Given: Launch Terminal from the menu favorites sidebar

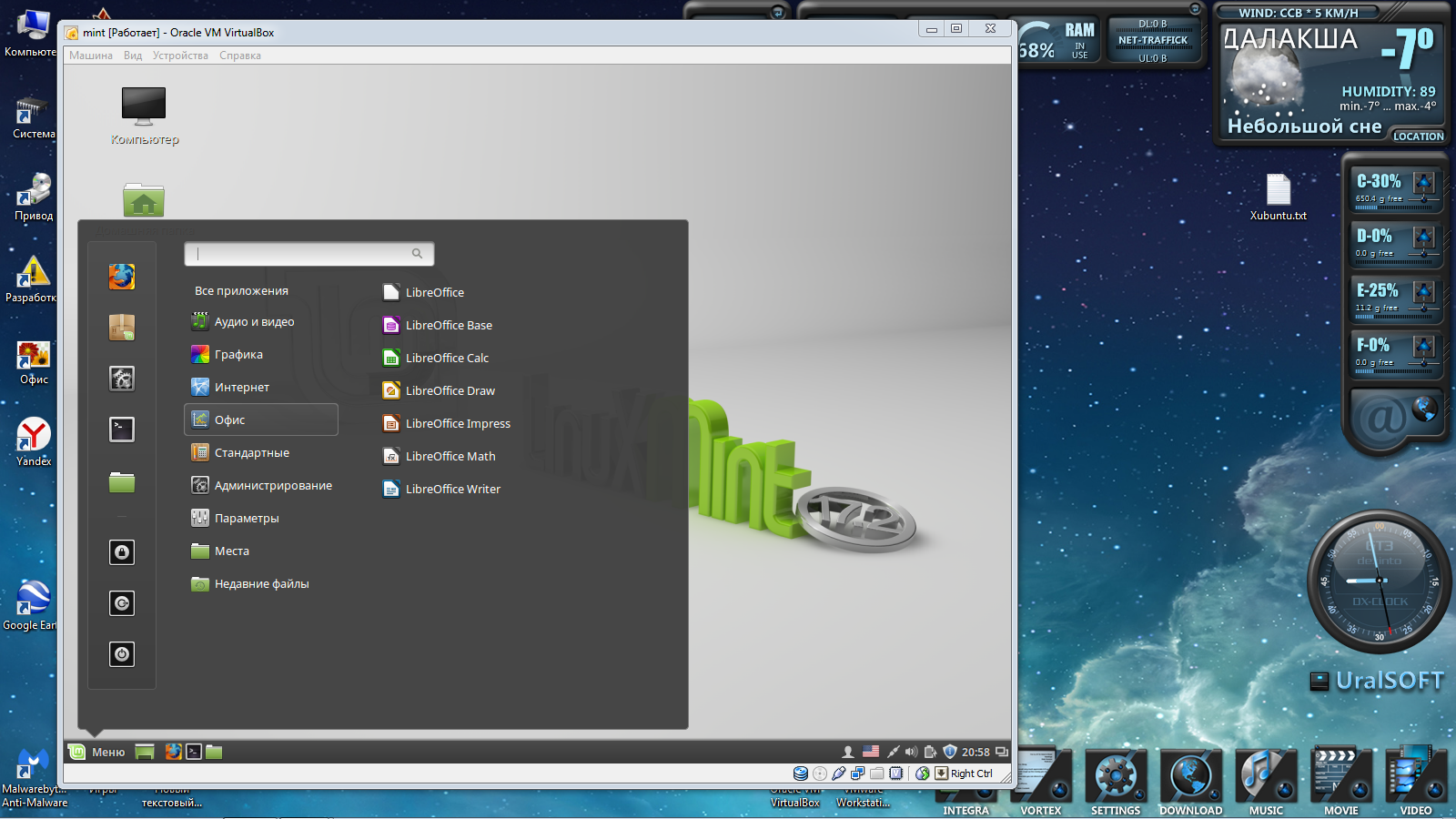Looking at the screenshot, I should (x=122, y=430).
